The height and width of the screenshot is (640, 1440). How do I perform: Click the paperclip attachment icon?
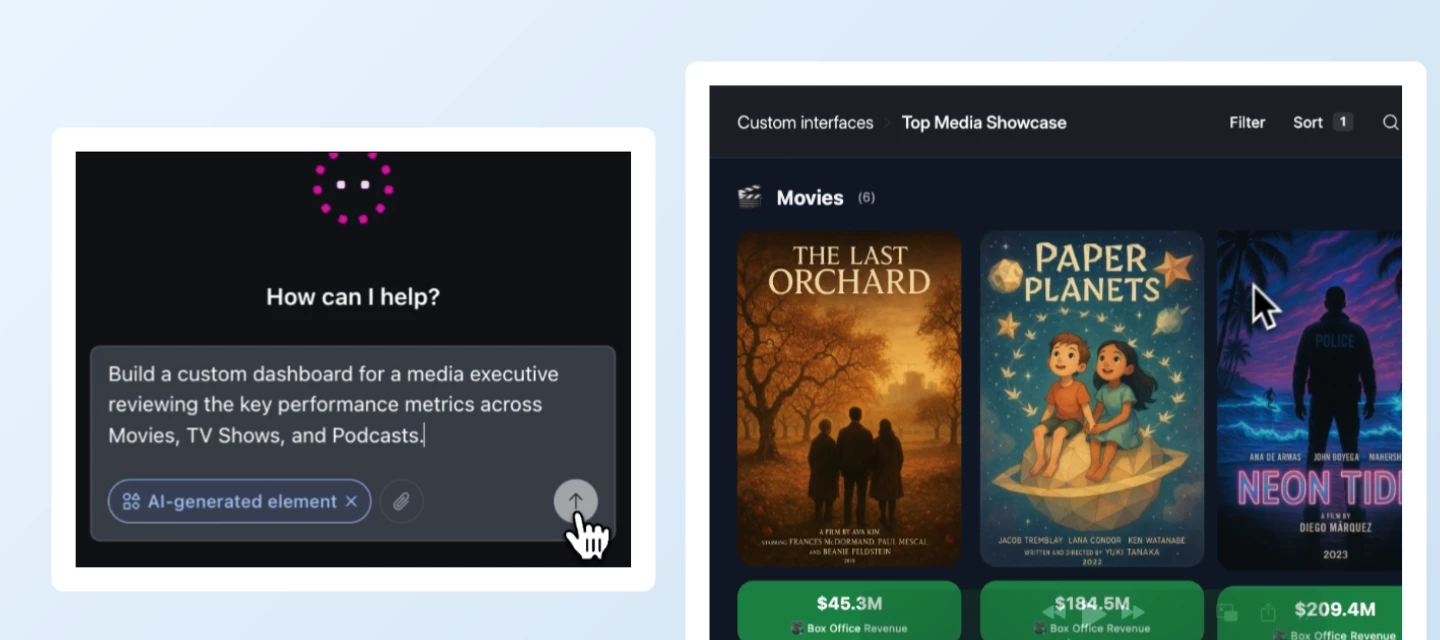[401, 502]
